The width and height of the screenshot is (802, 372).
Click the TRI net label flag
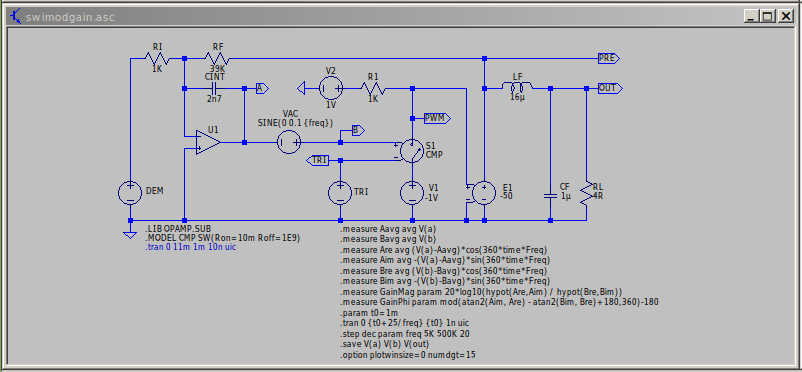pos(318,160)
